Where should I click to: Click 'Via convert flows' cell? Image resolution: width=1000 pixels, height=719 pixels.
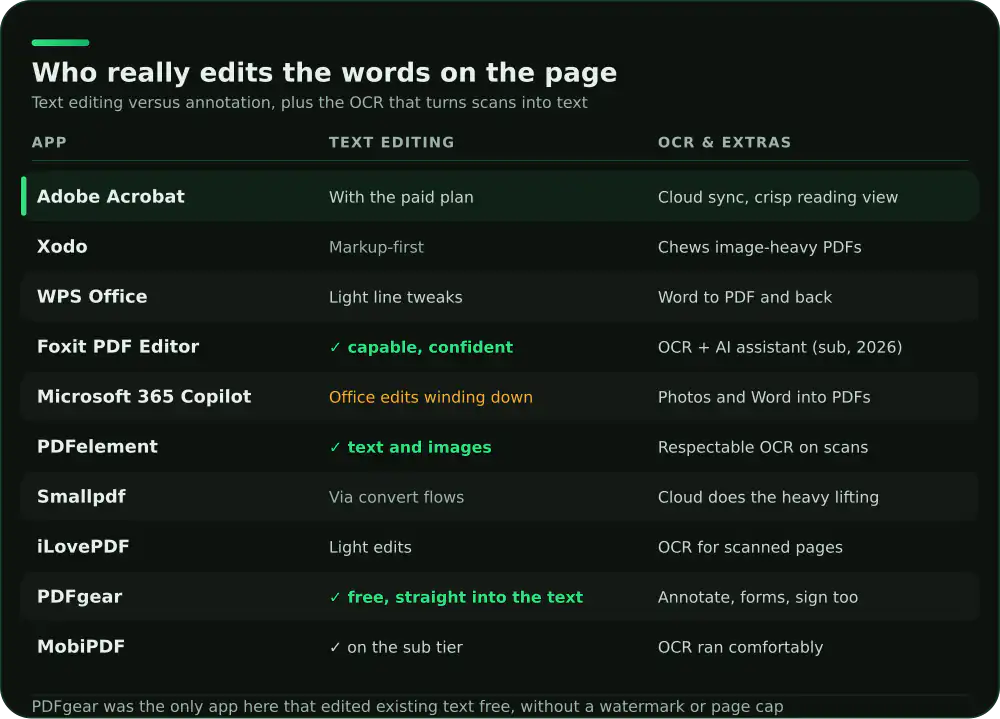(396, 497)
